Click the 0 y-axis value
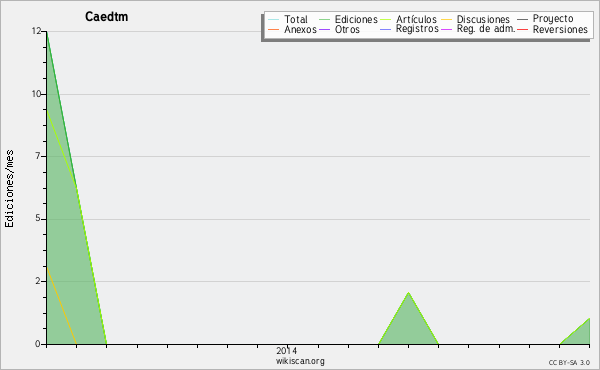The width and height of the screenshot is (600, 370). point(38,344)
